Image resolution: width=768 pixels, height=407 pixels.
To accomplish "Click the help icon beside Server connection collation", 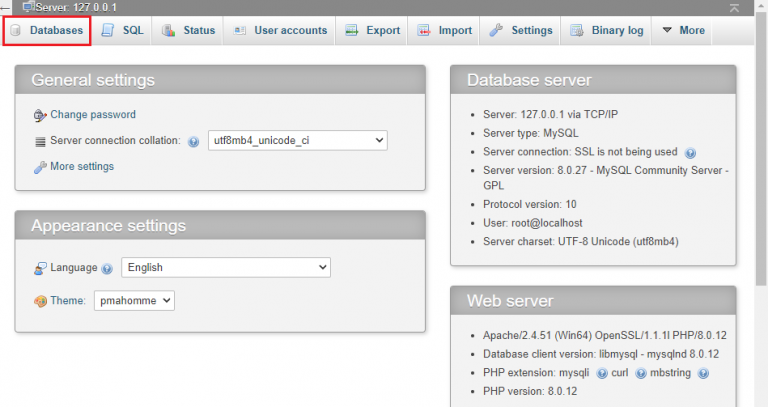I will coord(193,142).
